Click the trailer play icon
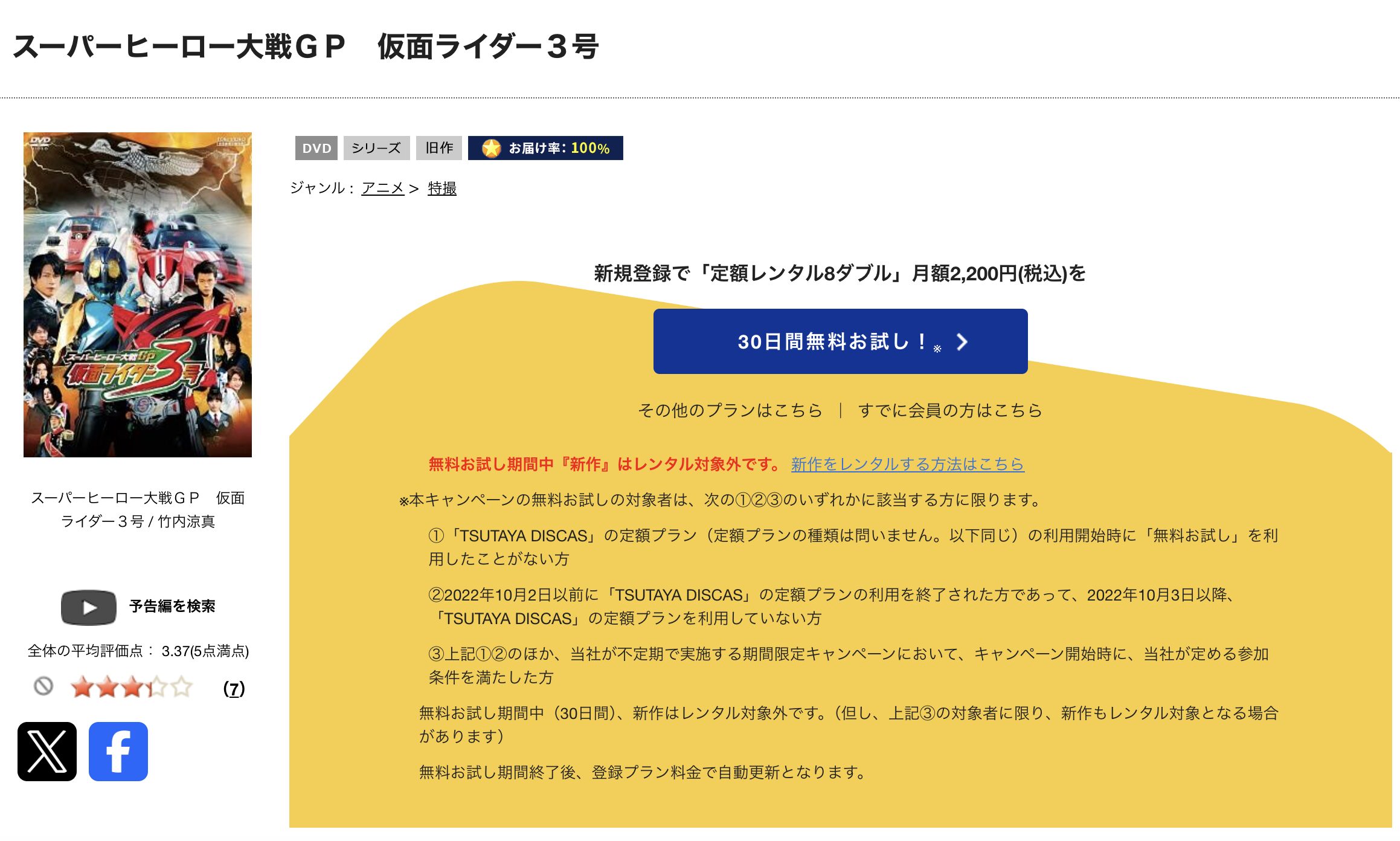 89,607
